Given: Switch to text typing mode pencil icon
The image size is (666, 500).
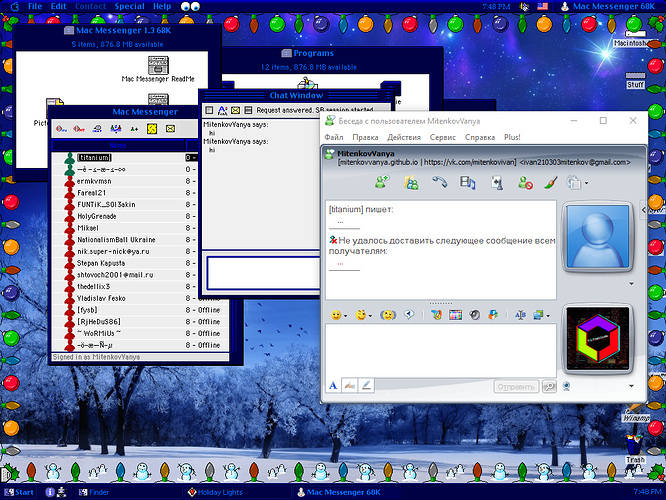Looking at the screenshot, I should coord(366,385).
